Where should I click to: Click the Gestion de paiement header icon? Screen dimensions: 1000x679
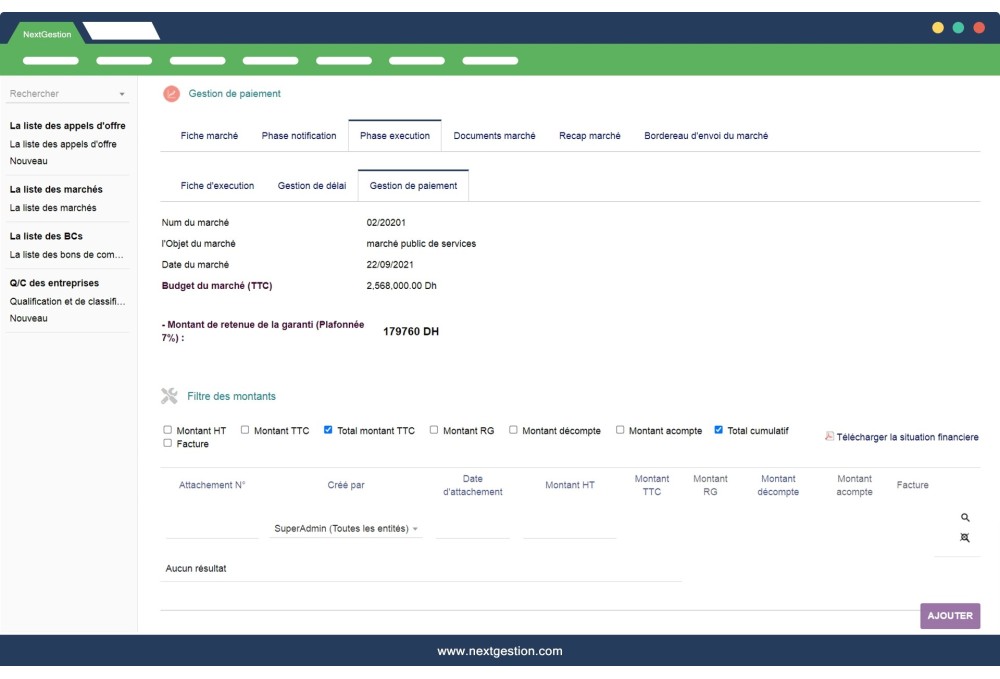[x=171, y=94]
